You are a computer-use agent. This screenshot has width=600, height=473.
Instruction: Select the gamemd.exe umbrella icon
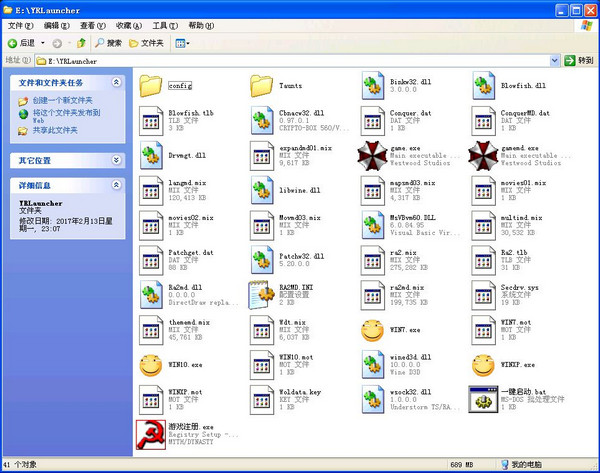[x=483, y=155]
